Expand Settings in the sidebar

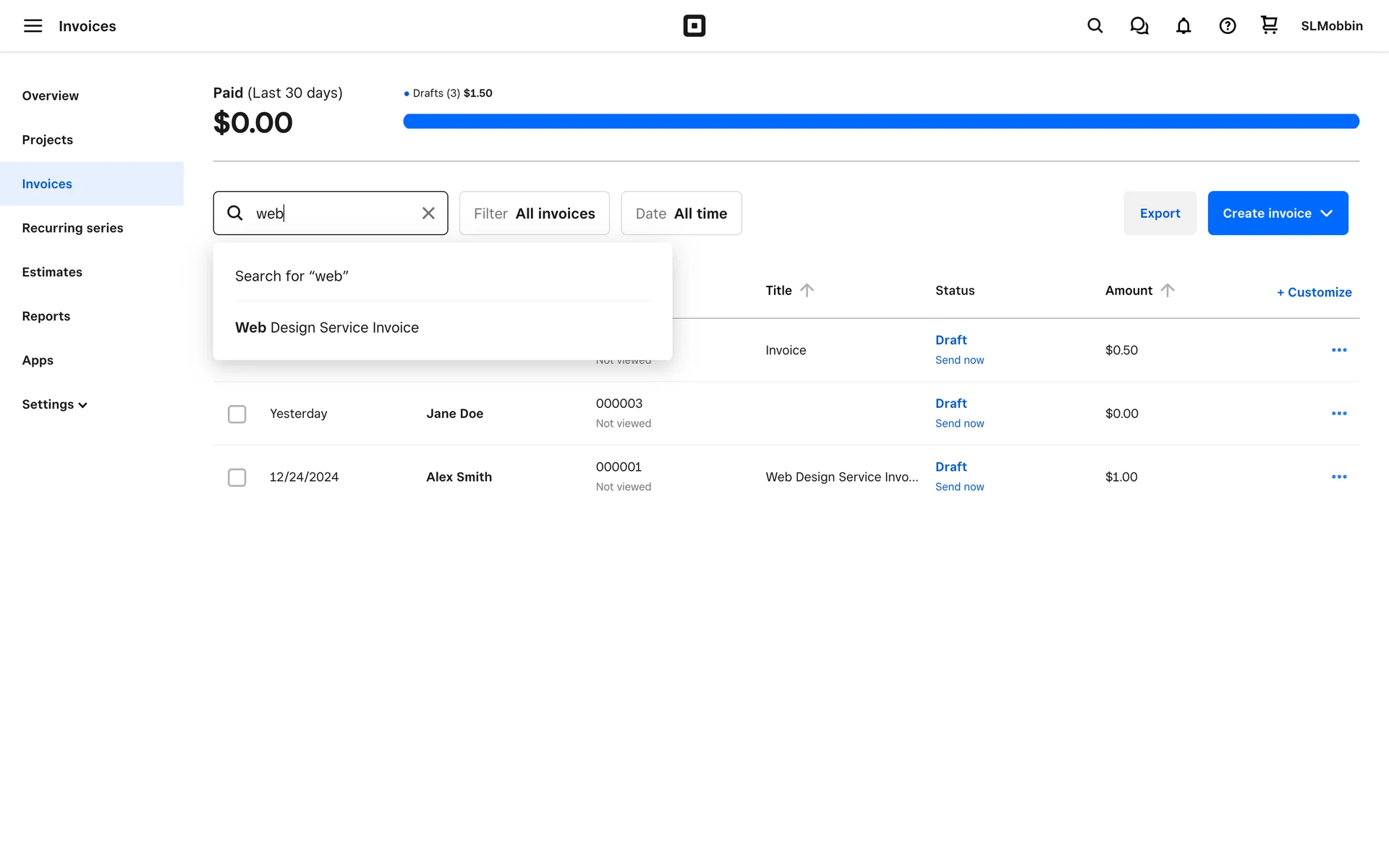pos(54,404)
